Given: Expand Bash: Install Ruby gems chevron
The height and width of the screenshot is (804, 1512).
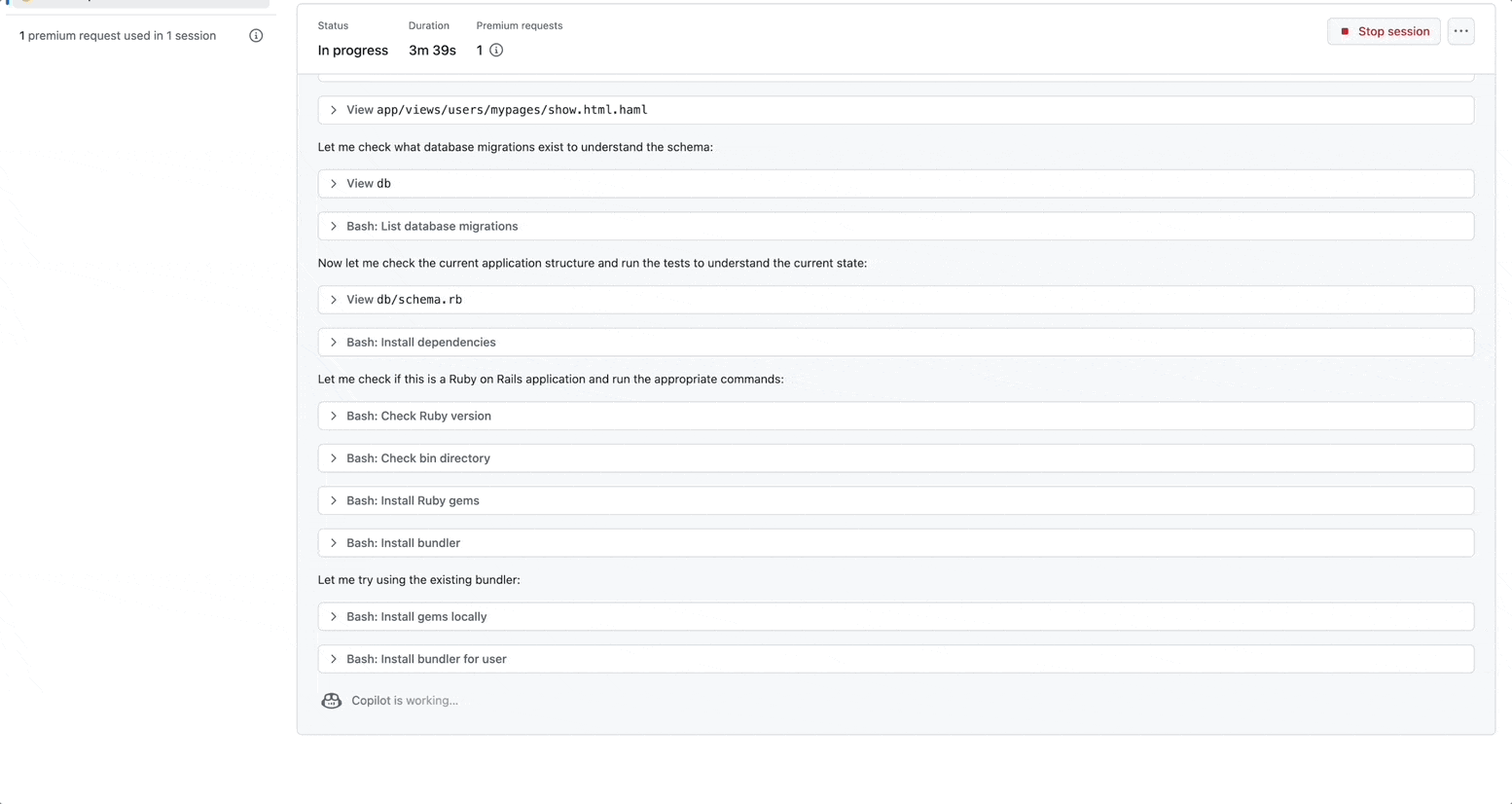Looking at the screenshot, I should (334, 501).
